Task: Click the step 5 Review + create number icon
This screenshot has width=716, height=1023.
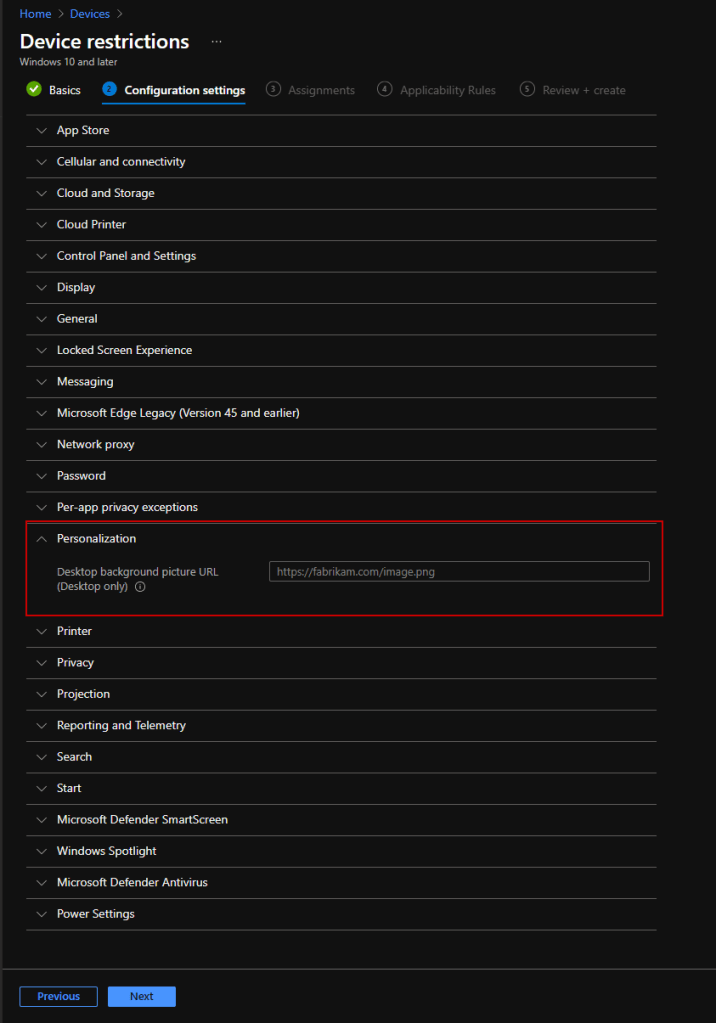Action: [x=527, y=90]
